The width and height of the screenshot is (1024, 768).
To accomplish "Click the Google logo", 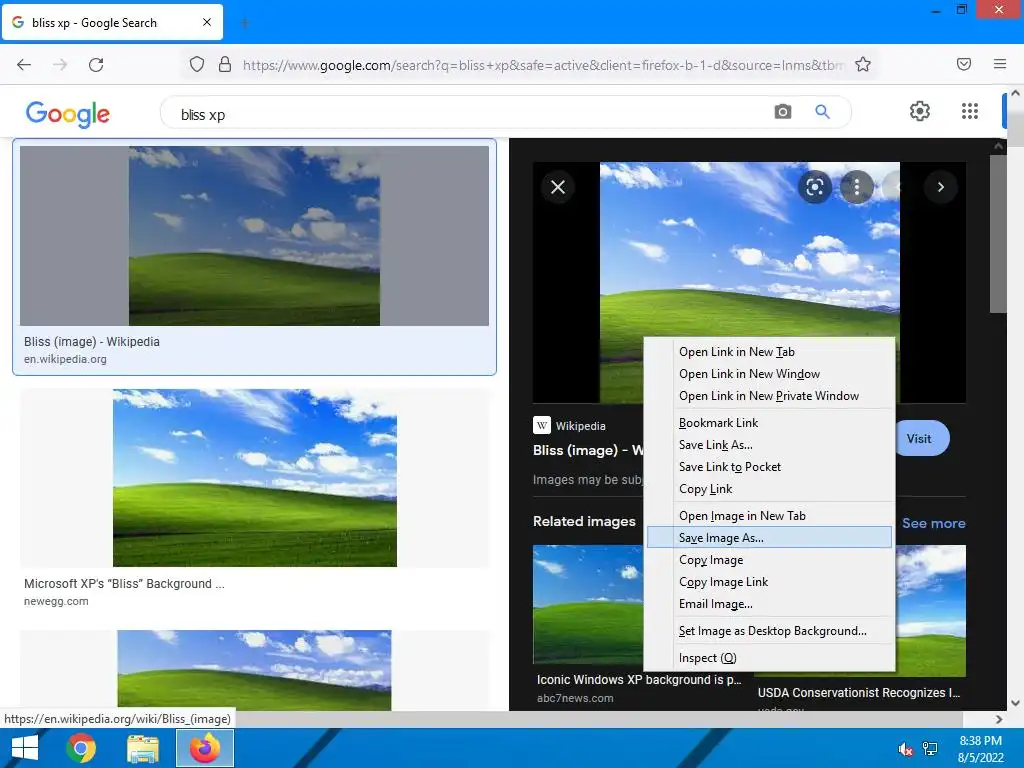I will [x=68, y=114].
